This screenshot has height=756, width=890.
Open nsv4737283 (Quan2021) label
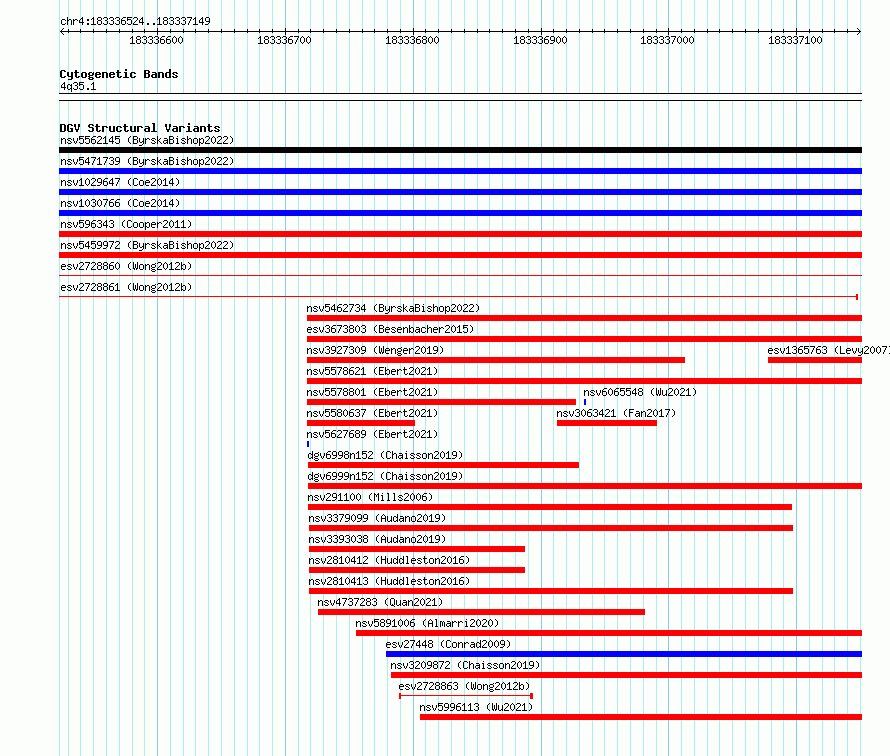pyautogui.click(x=380, y=602)
